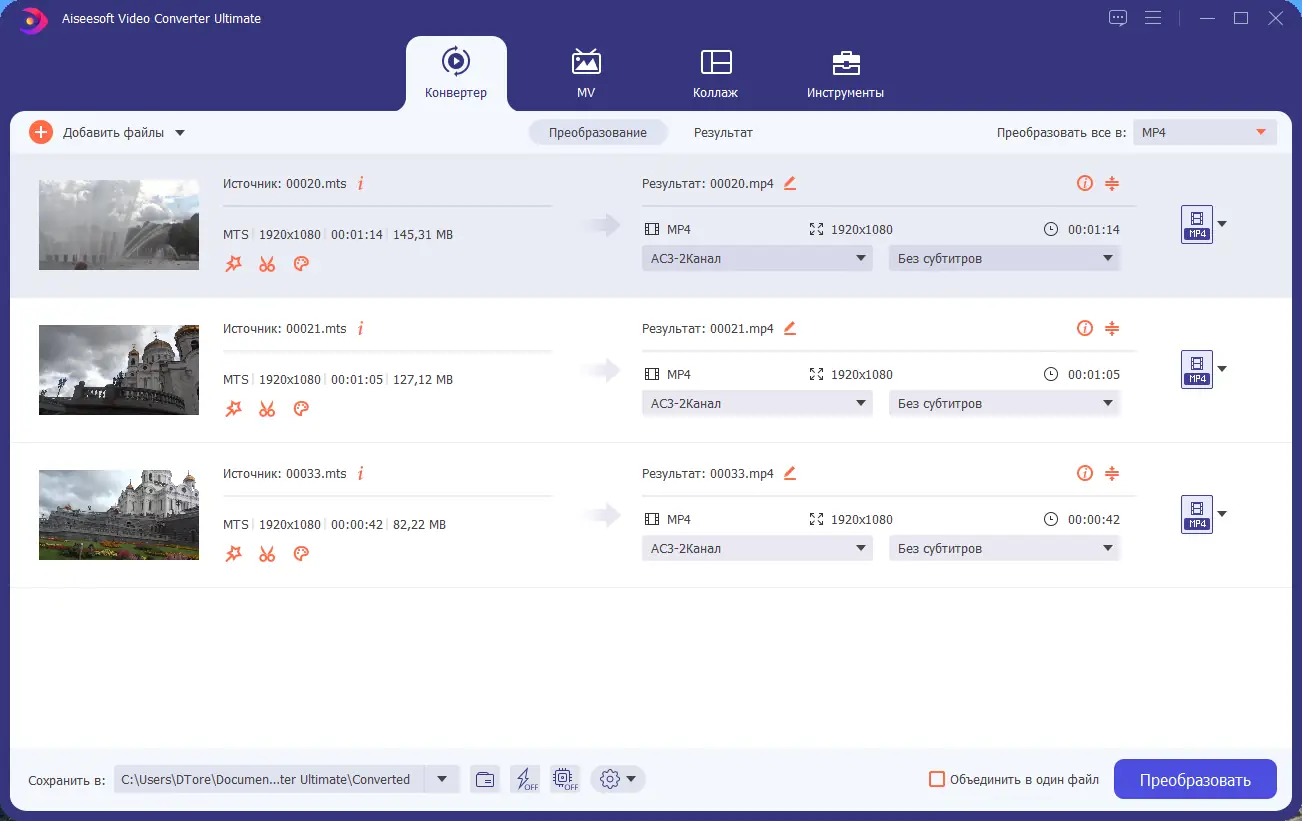Screen dimensions: 1302x821
Task: Click the save path field C:\Users\DTore
Action: click(x=269, y=779)
